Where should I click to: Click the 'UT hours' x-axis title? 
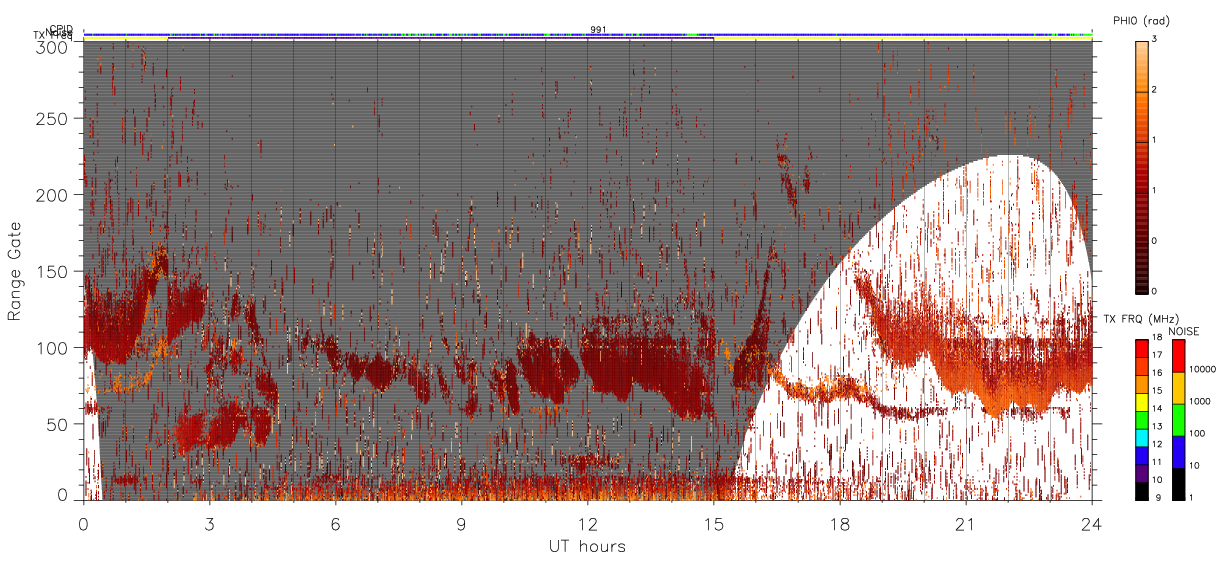(587, 546)
